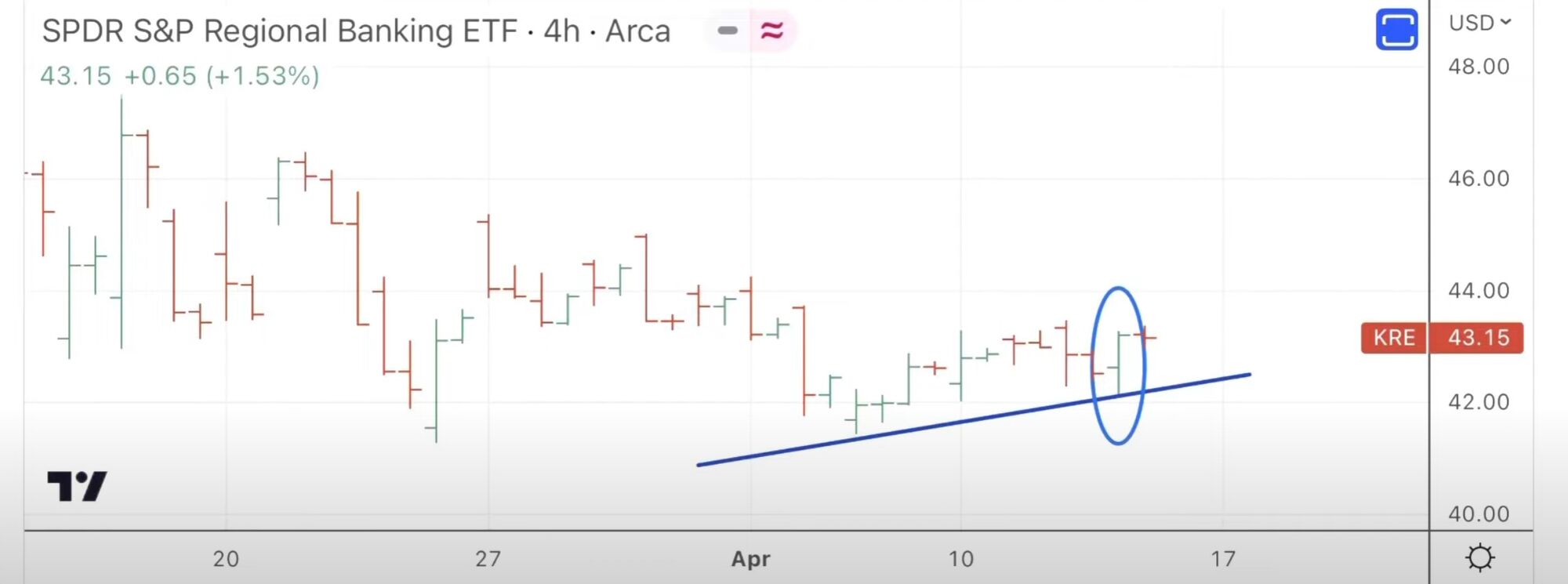The height and width of the screenshot is (584, 1568).
Task: Click the Apr date on time axis
Action: (x=750, y=559)
